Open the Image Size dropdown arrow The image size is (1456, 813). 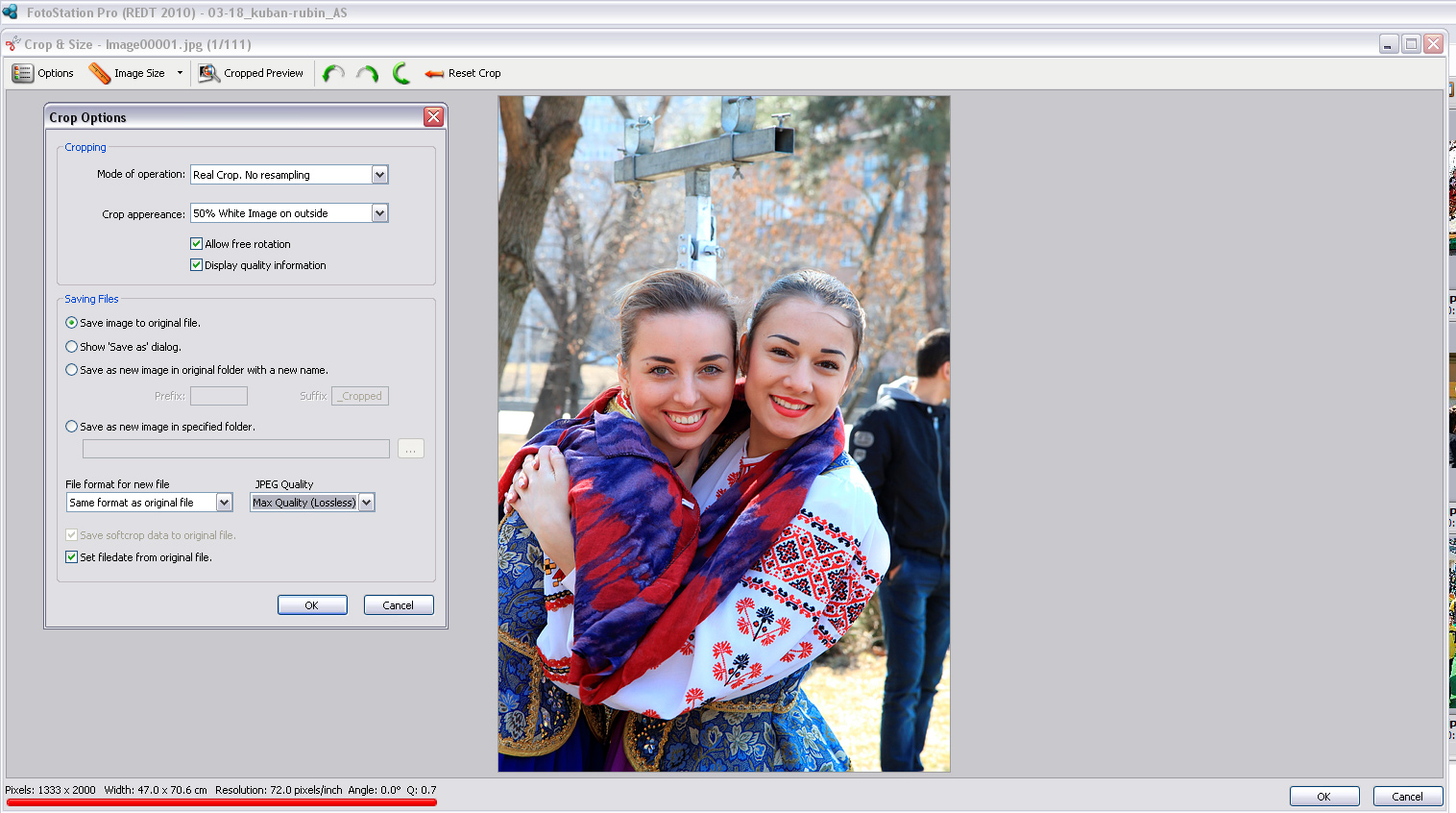[180, 73]
